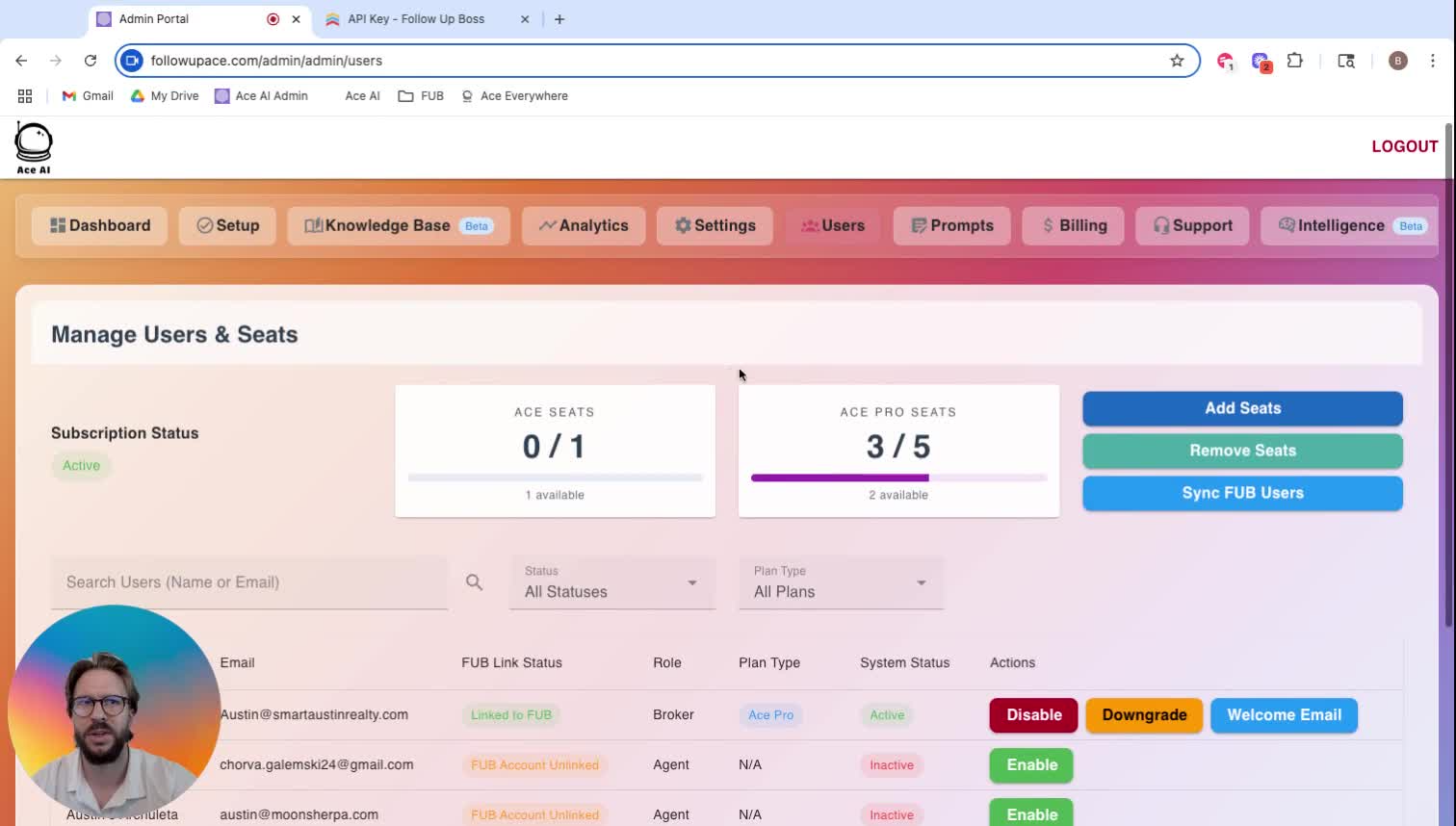The width and height of the screenshot is (1456, 826).
Task: Expand the Status All Statuses dropdown
Action: point(612,582)
